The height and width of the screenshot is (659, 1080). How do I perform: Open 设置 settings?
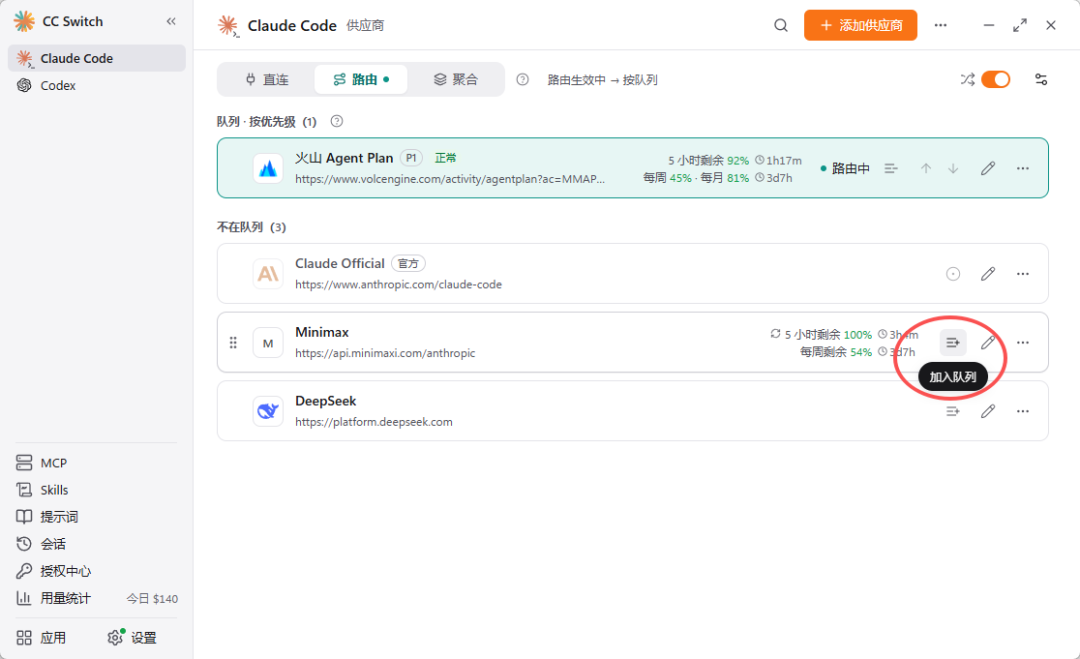tap(132, 638)
